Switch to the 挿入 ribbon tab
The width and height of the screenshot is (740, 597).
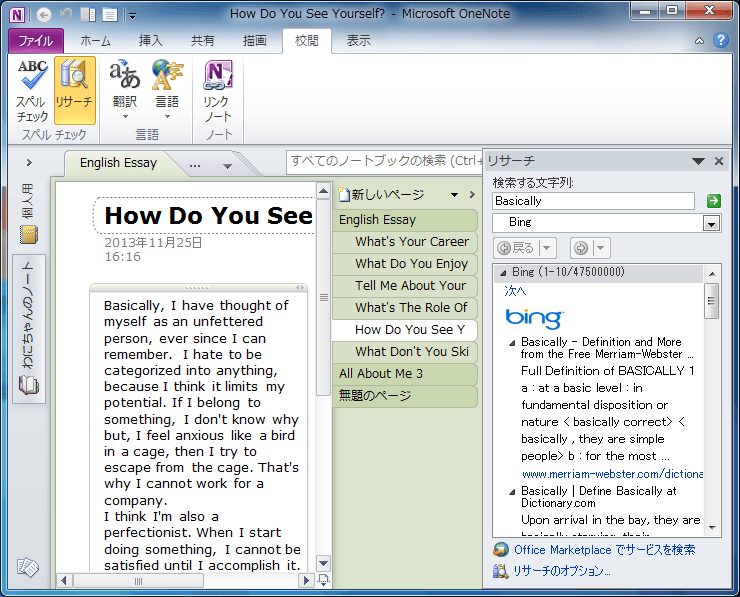click(151, 41)
